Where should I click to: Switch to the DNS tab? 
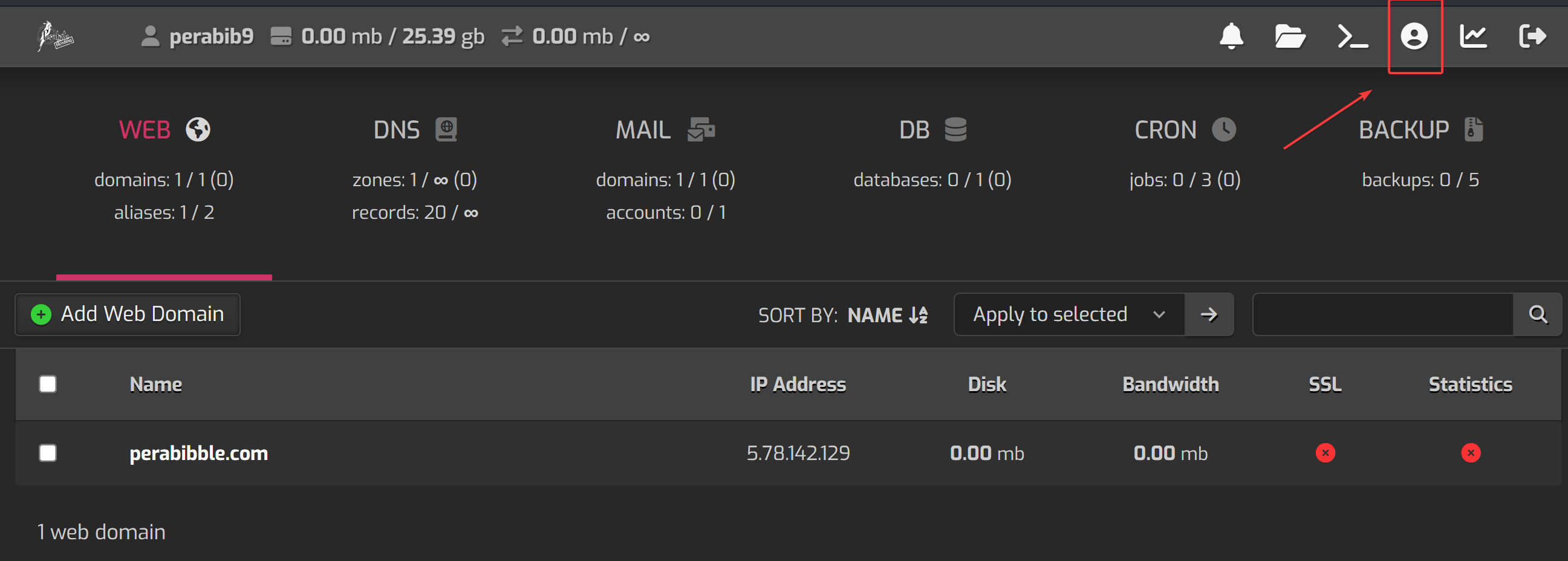414,130
